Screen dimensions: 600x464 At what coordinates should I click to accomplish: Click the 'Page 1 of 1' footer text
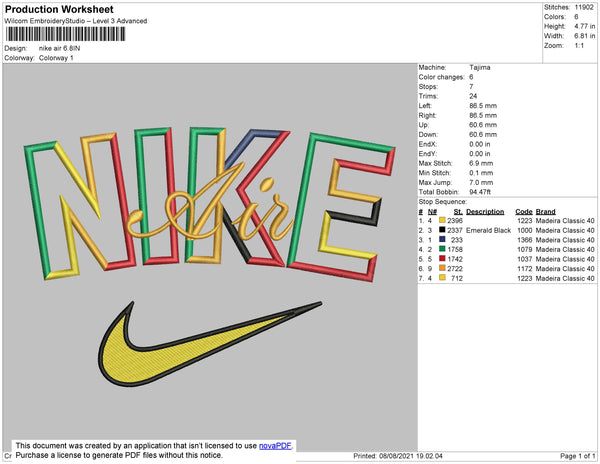click(x=578, y=456)
